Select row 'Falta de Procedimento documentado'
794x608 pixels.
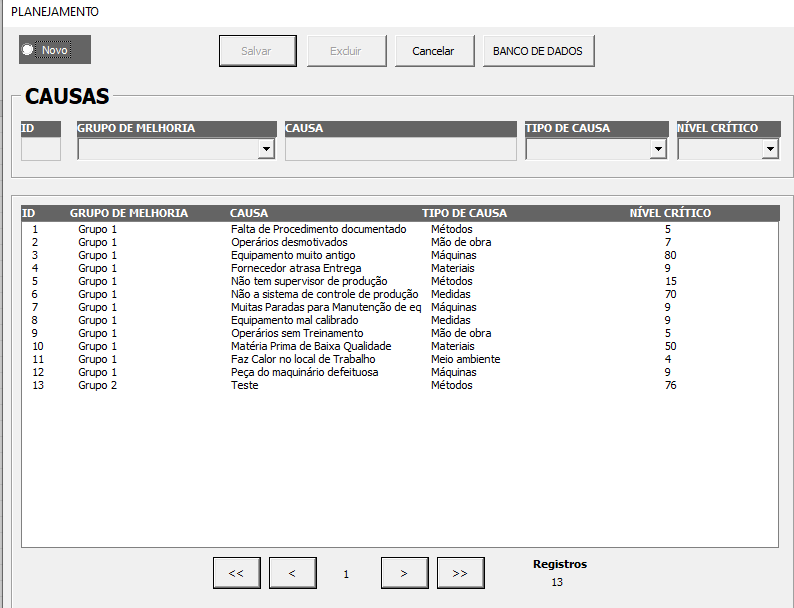tap(400, 229)
